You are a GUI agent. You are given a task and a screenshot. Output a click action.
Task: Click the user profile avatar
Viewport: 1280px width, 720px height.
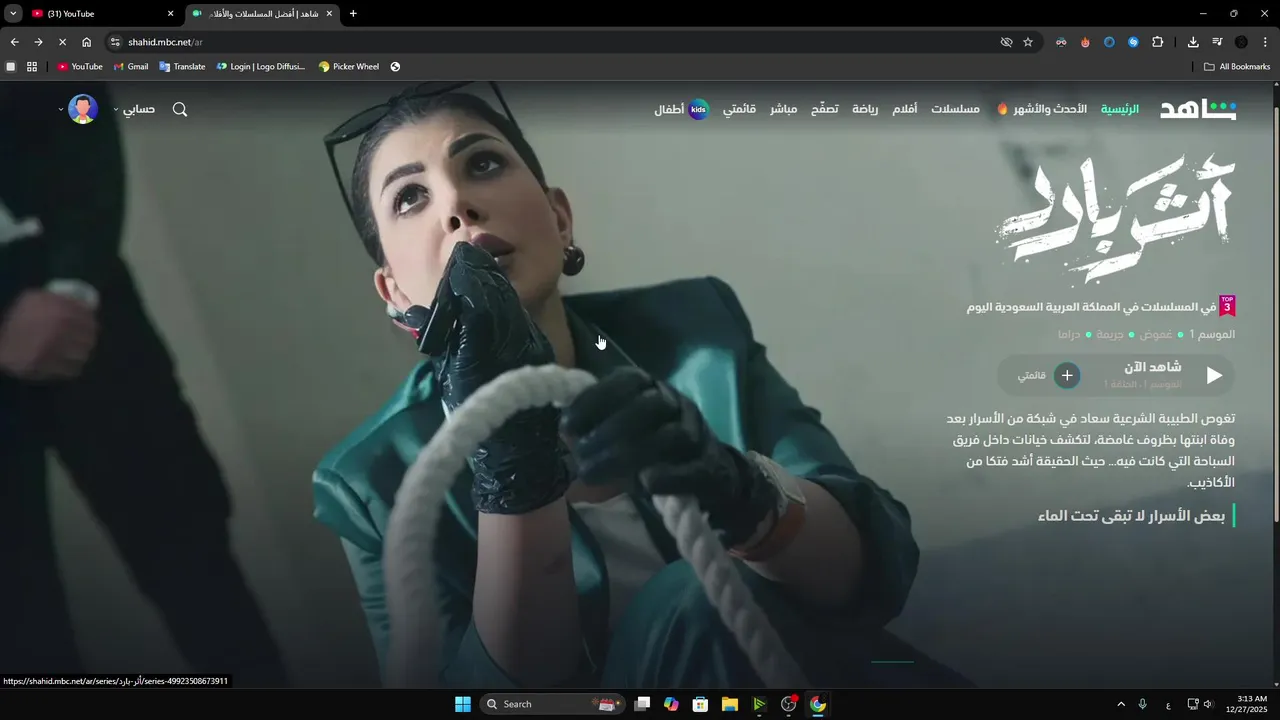[x=83, y=109]
